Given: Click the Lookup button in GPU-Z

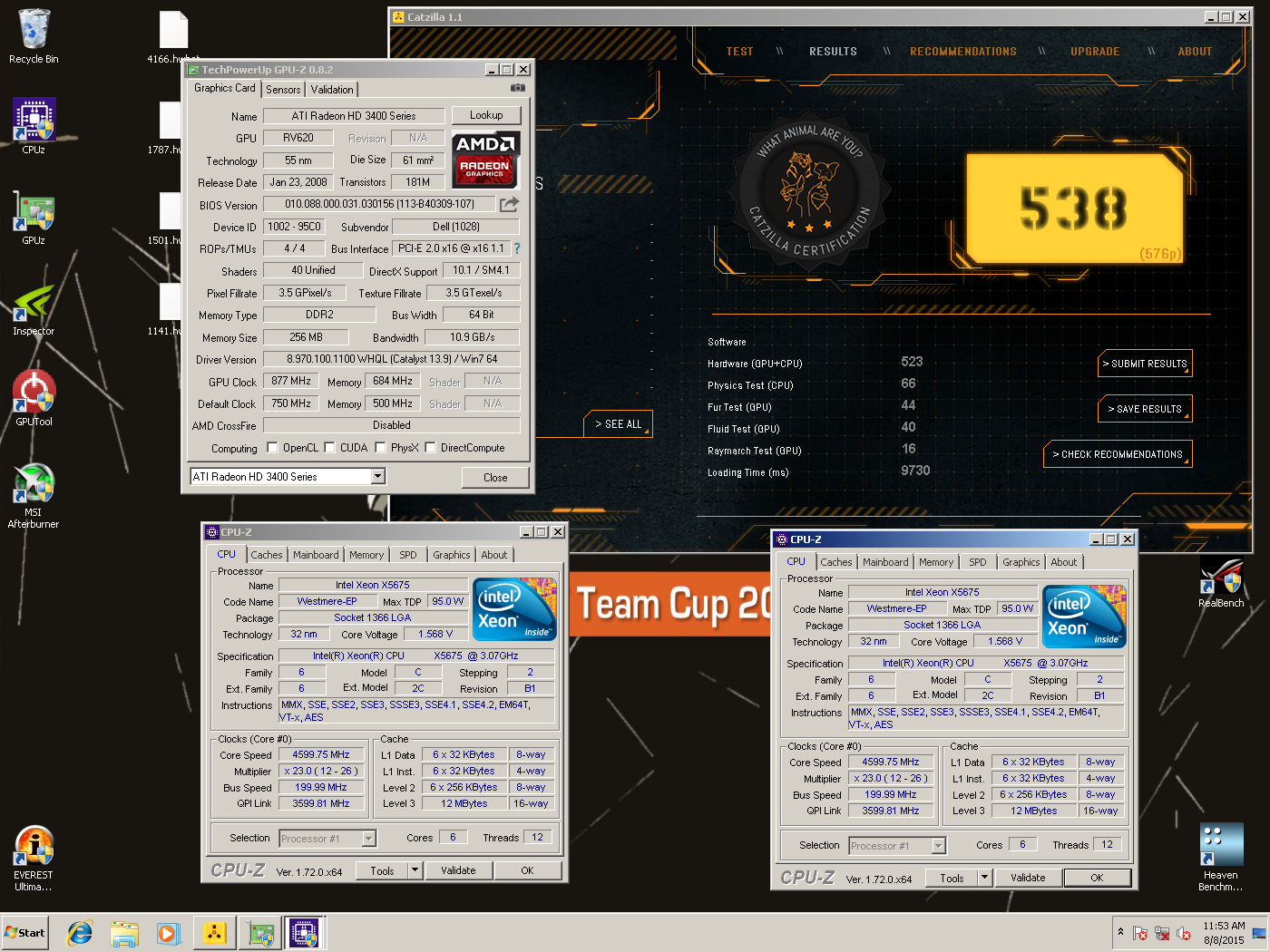Looking at the screenshot, I should (486, 115).
